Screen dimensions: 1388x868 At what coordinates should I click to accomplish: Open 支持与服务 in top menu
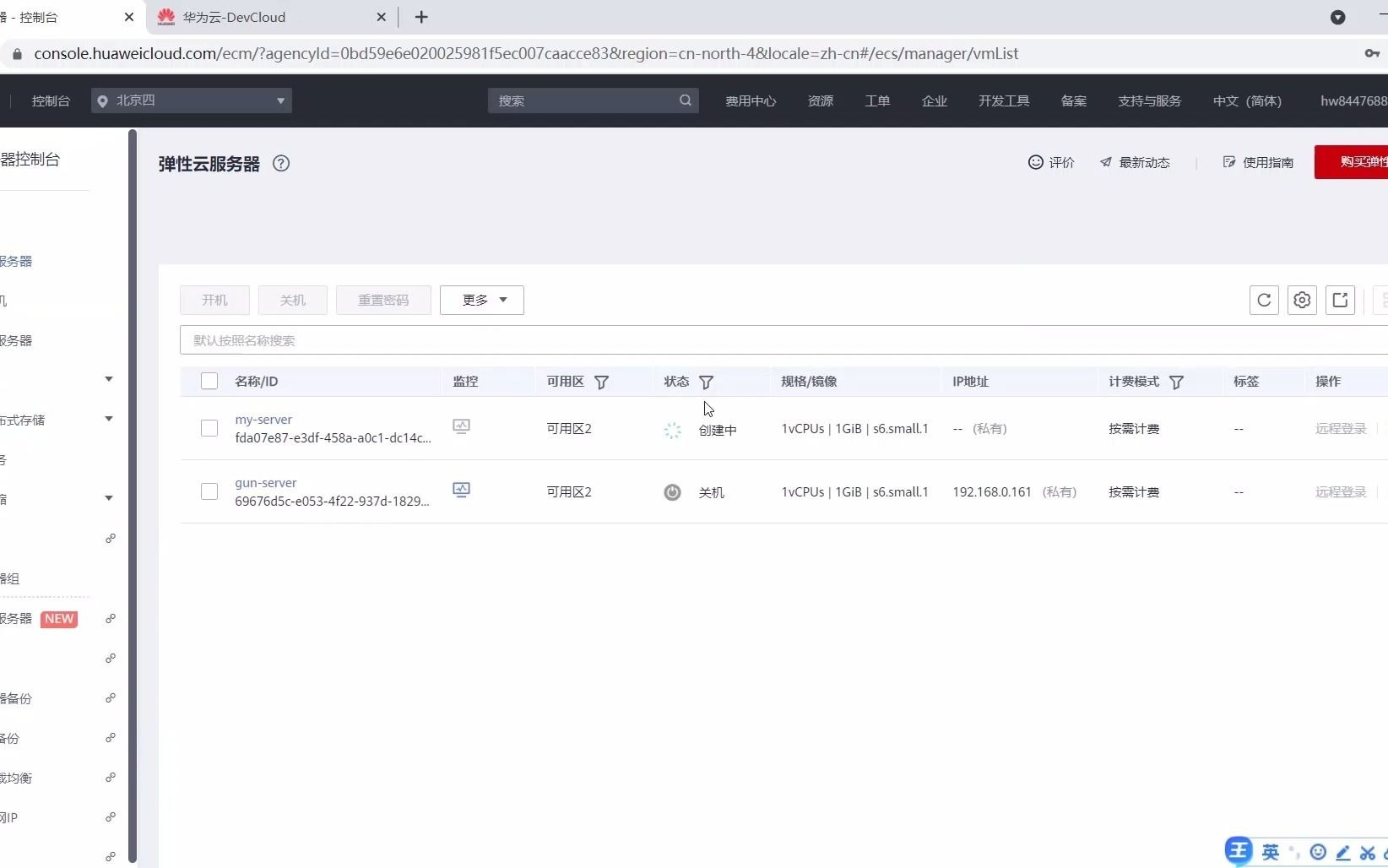1149,100
